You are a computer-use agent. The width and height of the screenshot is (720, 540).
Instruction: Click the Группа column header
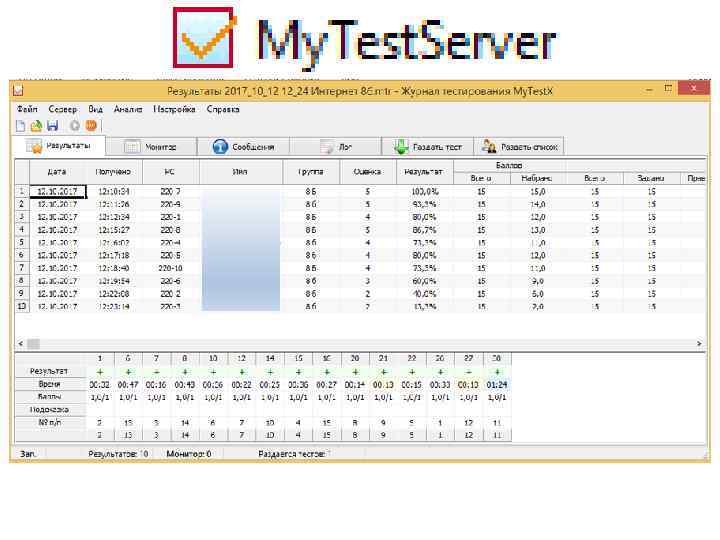point(311,172)
